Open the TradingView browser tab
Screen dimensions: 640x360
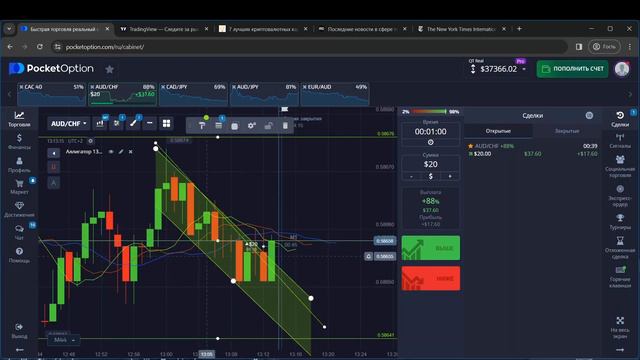tap(164, 29)
